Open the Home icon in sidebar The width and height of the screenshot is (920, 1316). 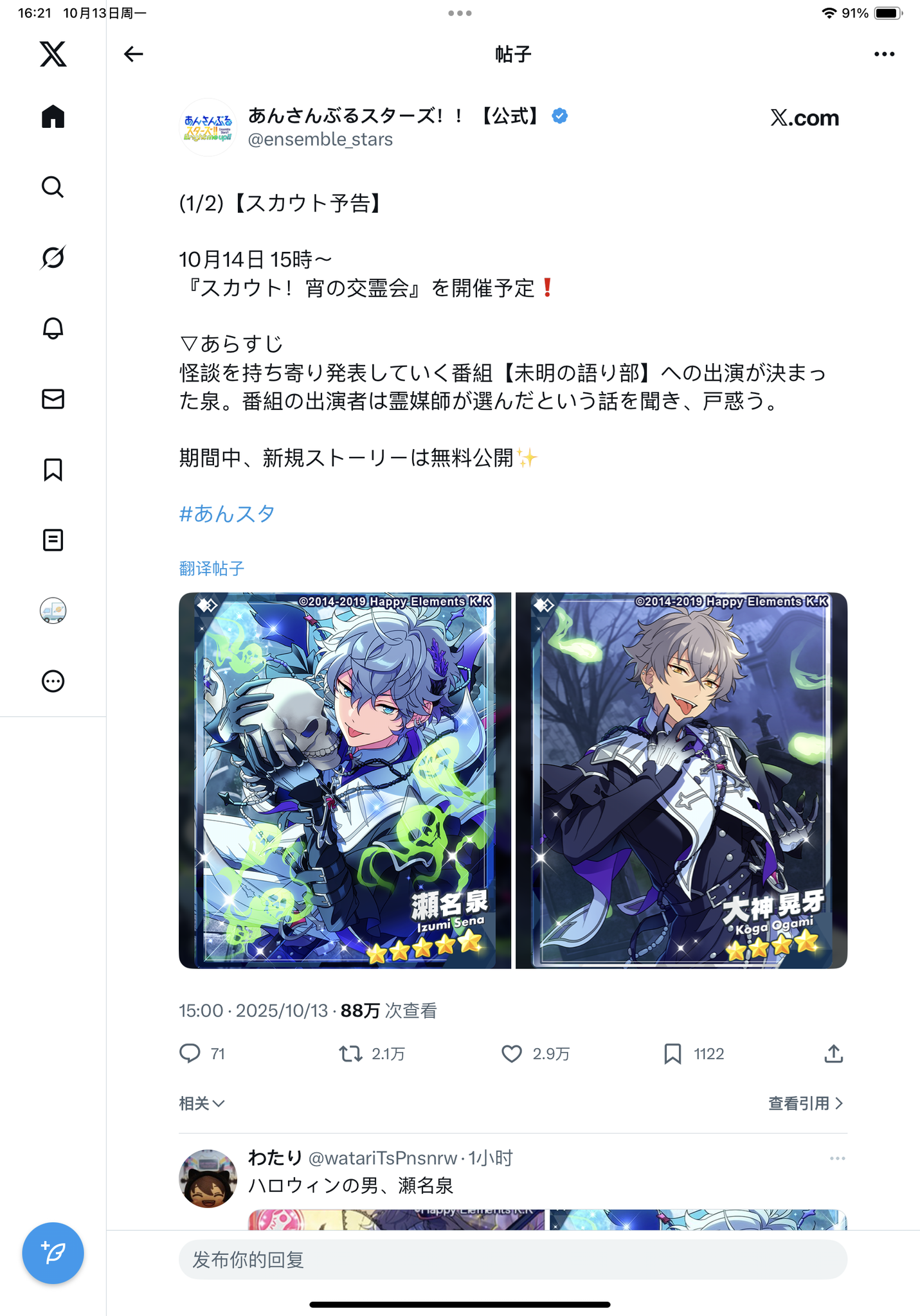tap(53, 116)
